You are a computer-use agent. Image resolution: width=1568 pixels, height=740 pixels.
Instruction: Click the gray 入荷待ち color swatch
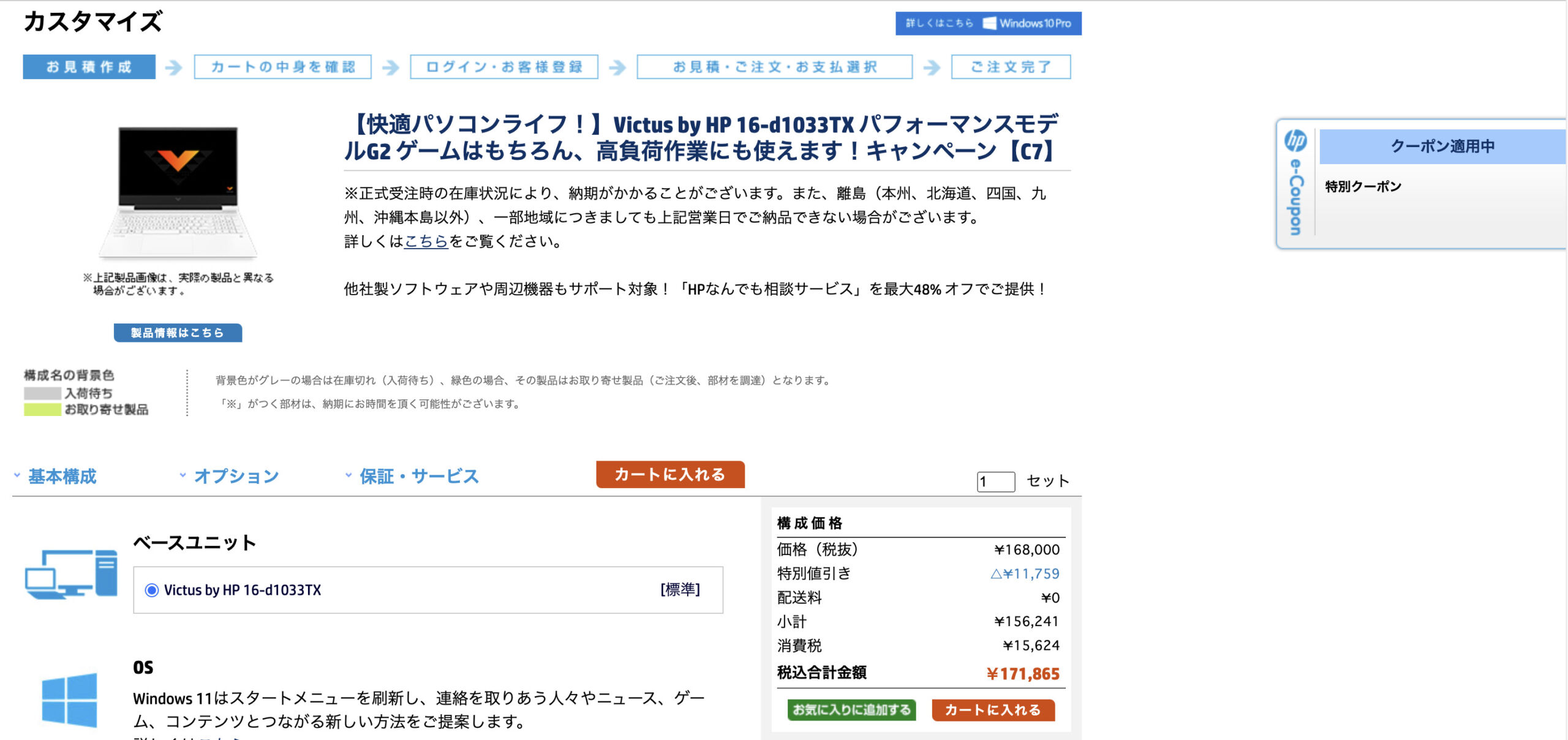[x=42, y=393]
